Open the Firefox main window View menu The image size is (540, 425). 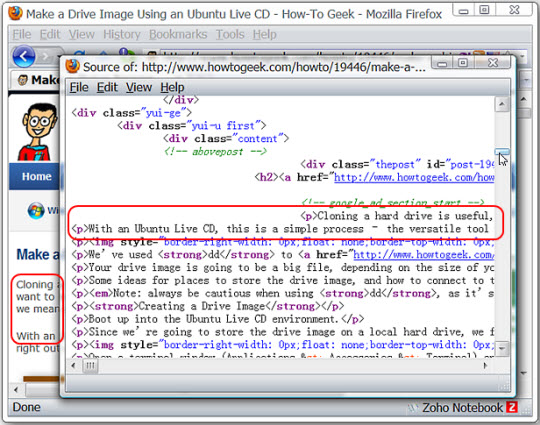(x=82, y=34)
